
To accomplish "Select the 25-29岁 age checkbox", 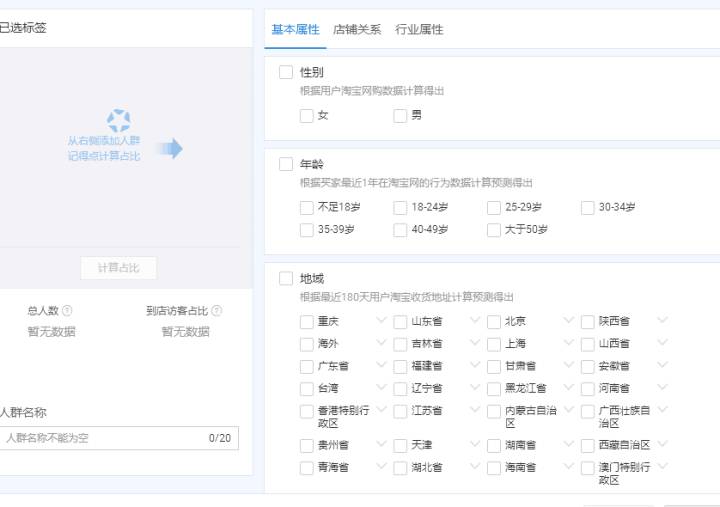I will (494, 208).
